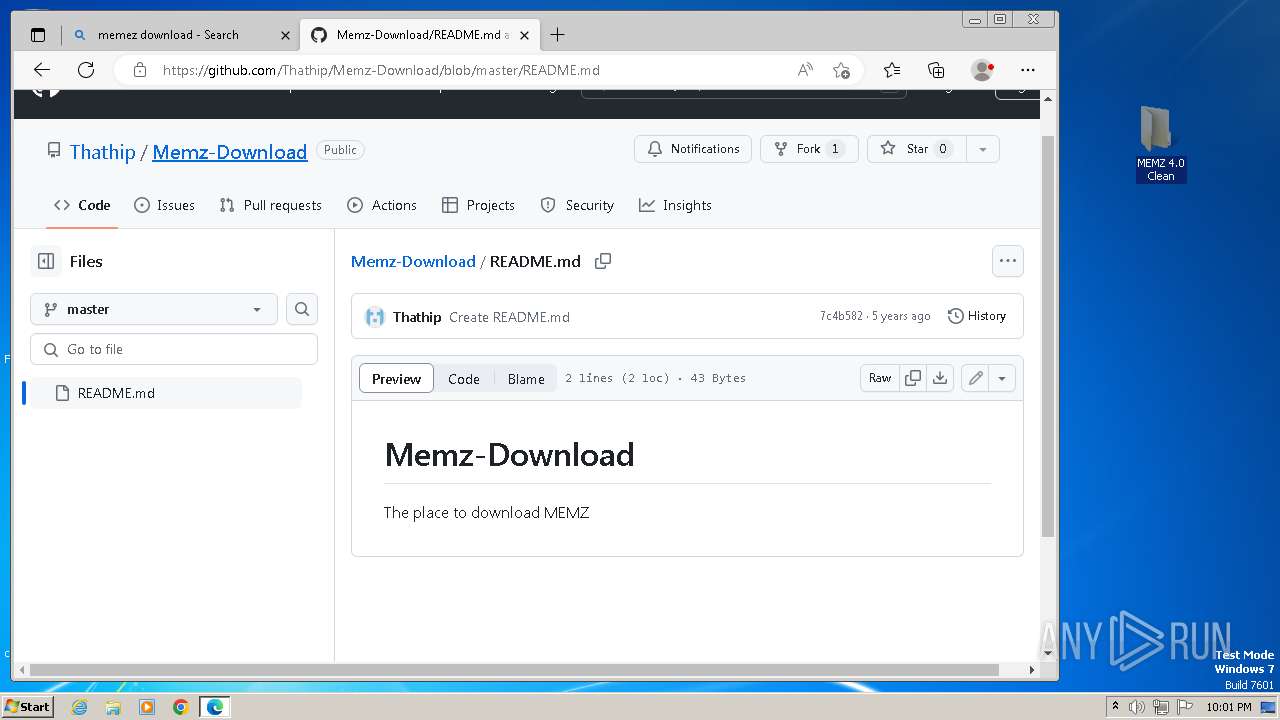
Task: Open the Projects tab
Action: [x=478, y=205]
